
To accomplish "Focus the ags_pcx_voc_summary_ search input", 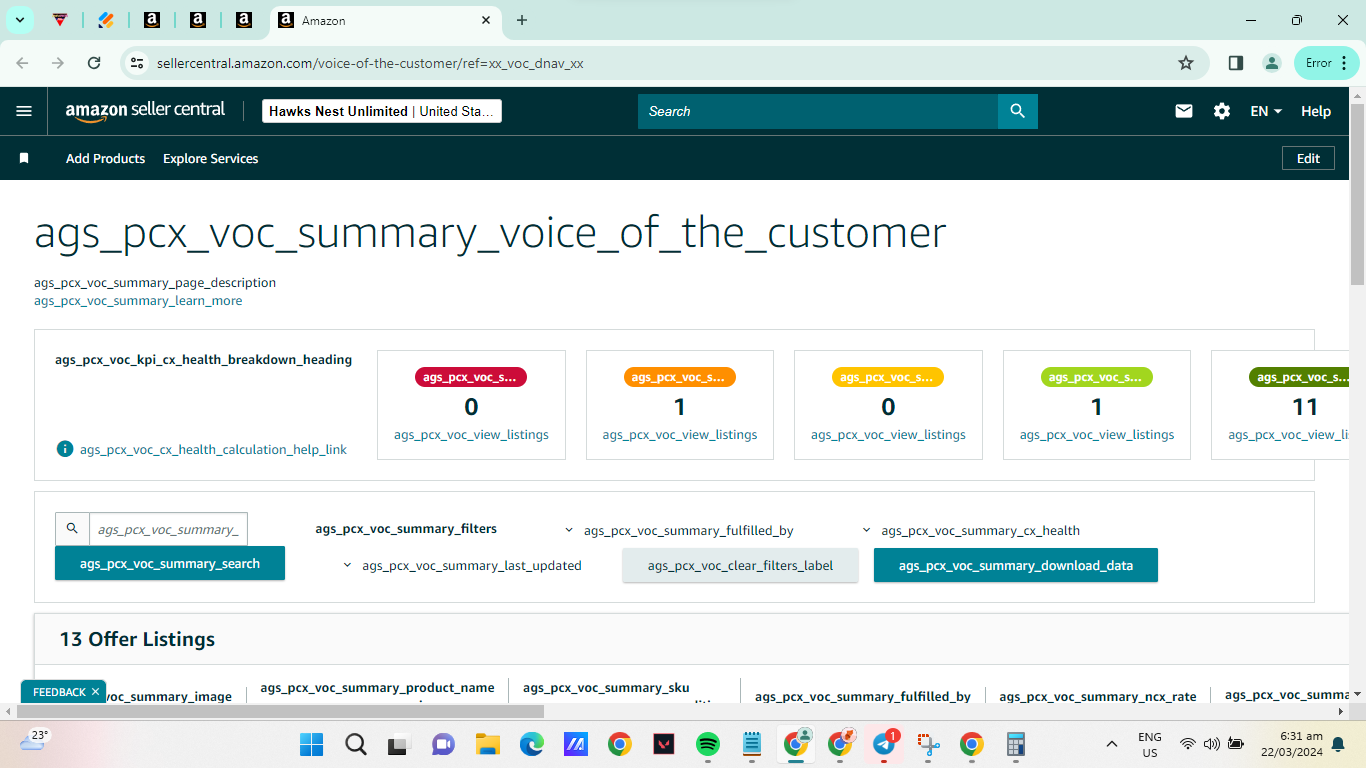I will point(168,529).
